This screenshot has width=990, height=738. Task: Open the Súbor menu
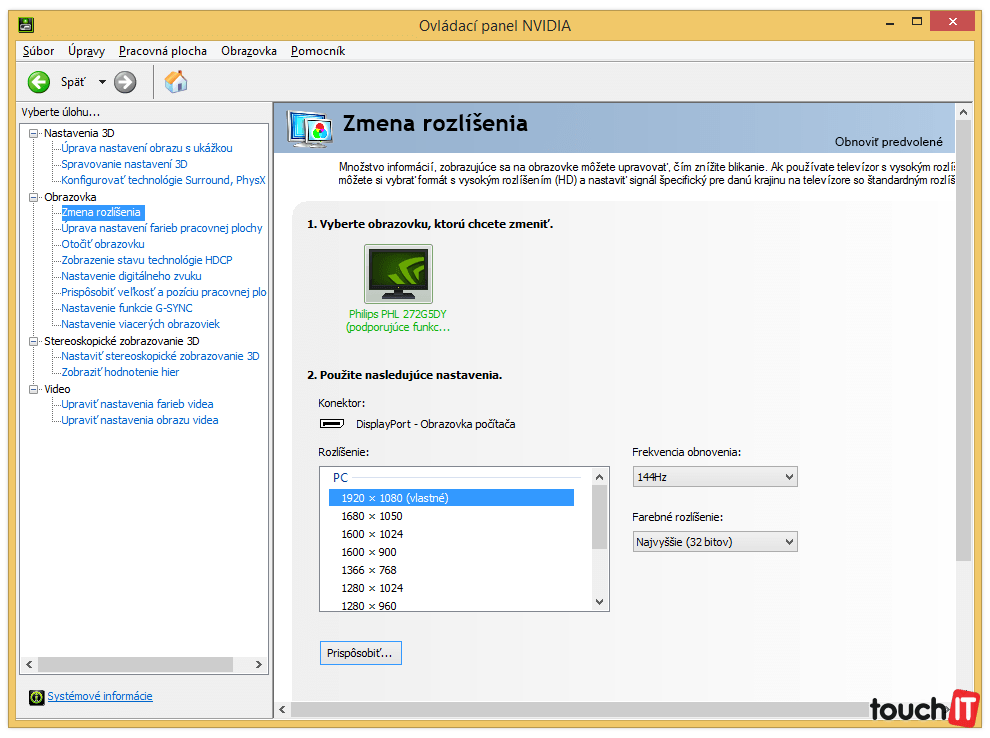point(38,51)
